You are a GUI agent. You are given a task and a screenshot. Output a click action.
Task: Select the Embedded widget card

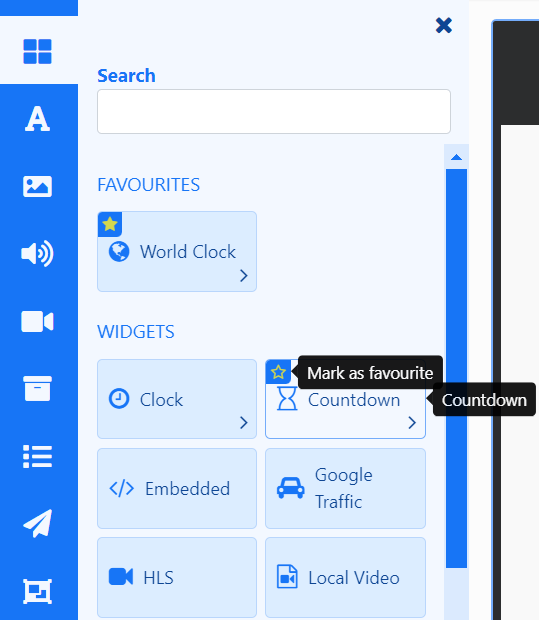point(177,488)
